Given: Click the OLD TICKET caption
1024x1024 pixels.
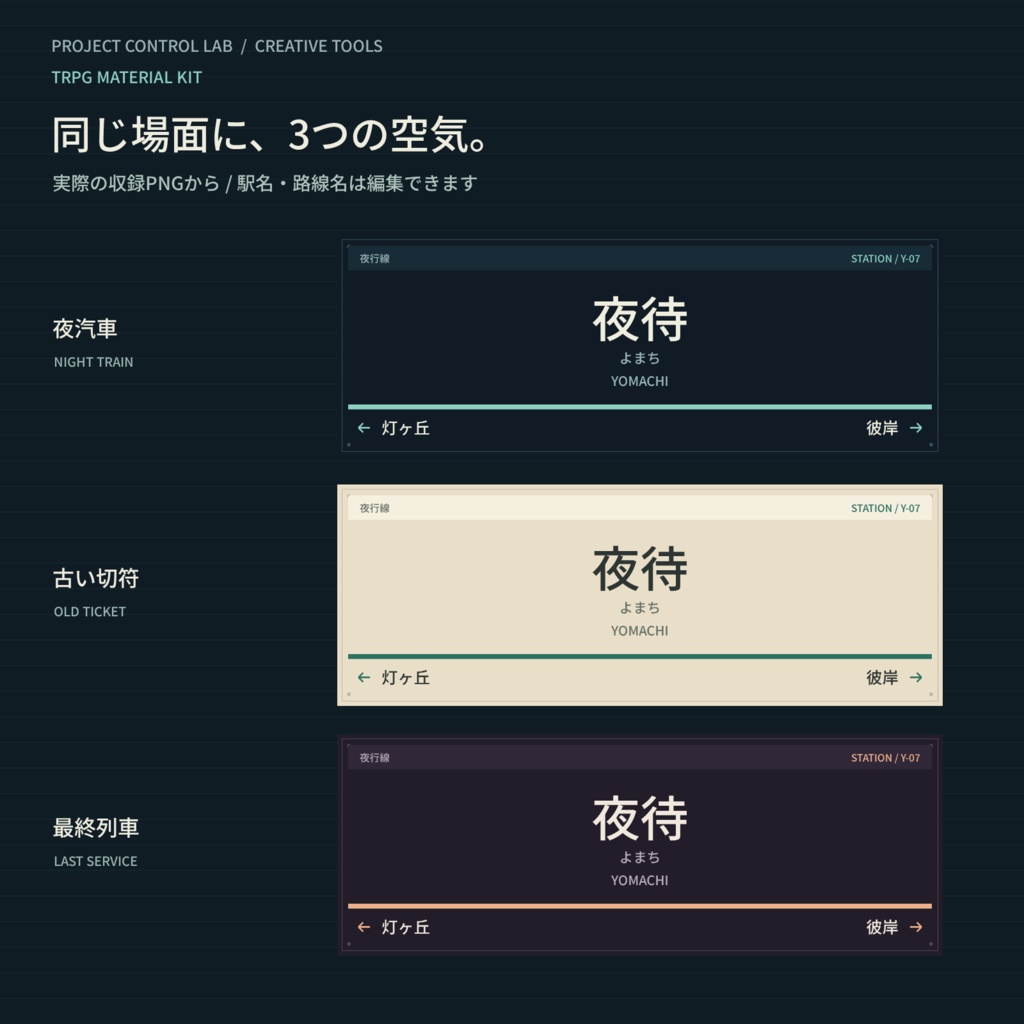Looking at the screenshot, I should click(x=89, y=612).
